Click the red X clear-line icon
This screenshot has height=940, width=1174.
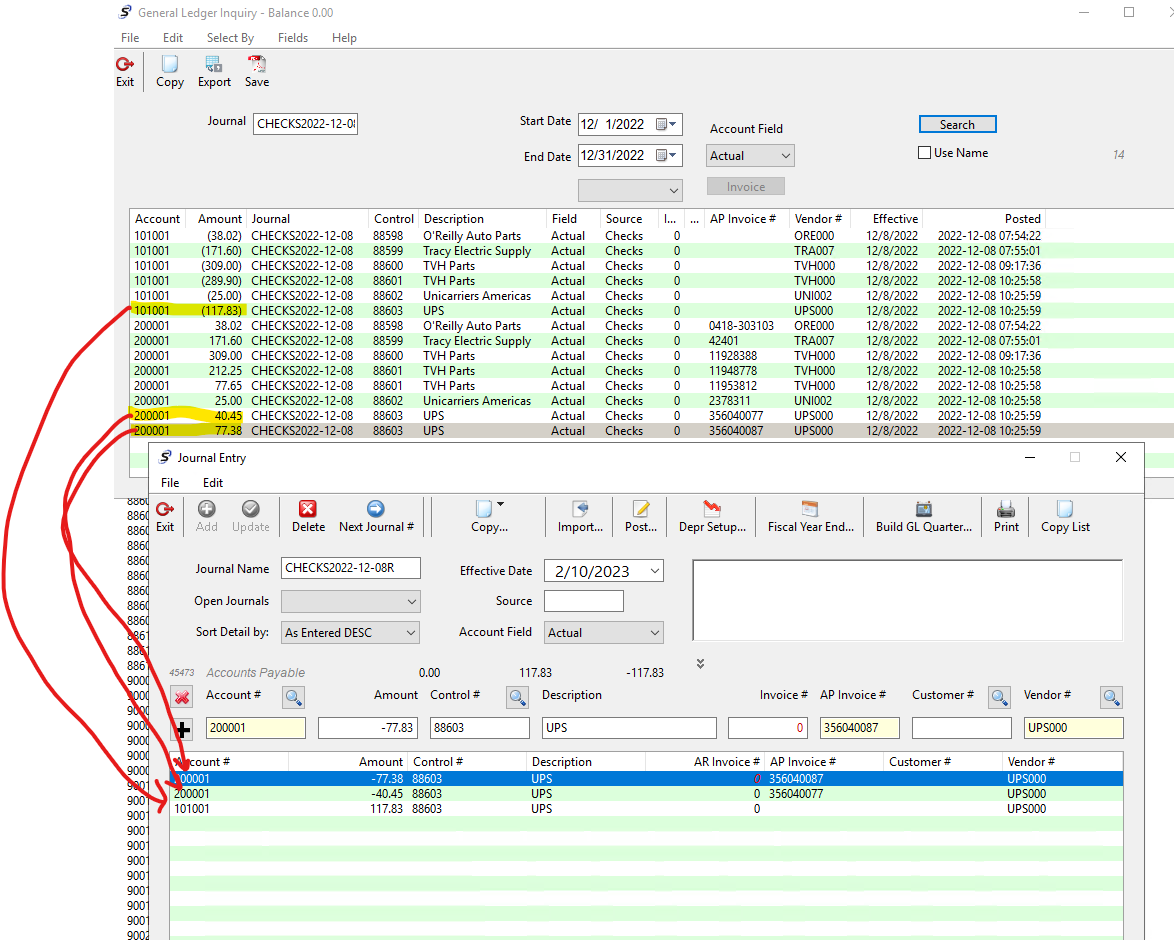point(181,697)
